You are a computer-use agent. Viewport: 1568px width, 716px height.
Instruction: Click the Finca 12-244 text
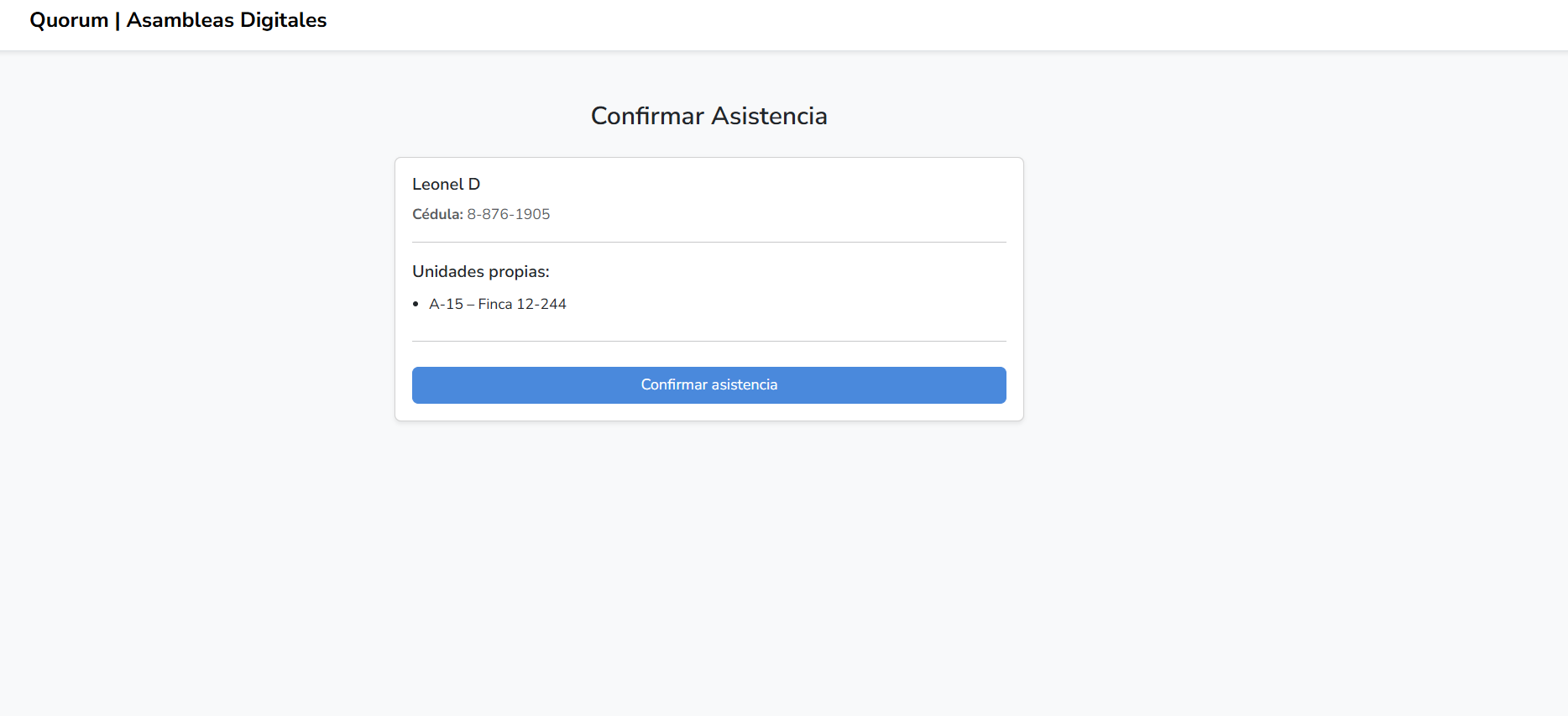522,304
